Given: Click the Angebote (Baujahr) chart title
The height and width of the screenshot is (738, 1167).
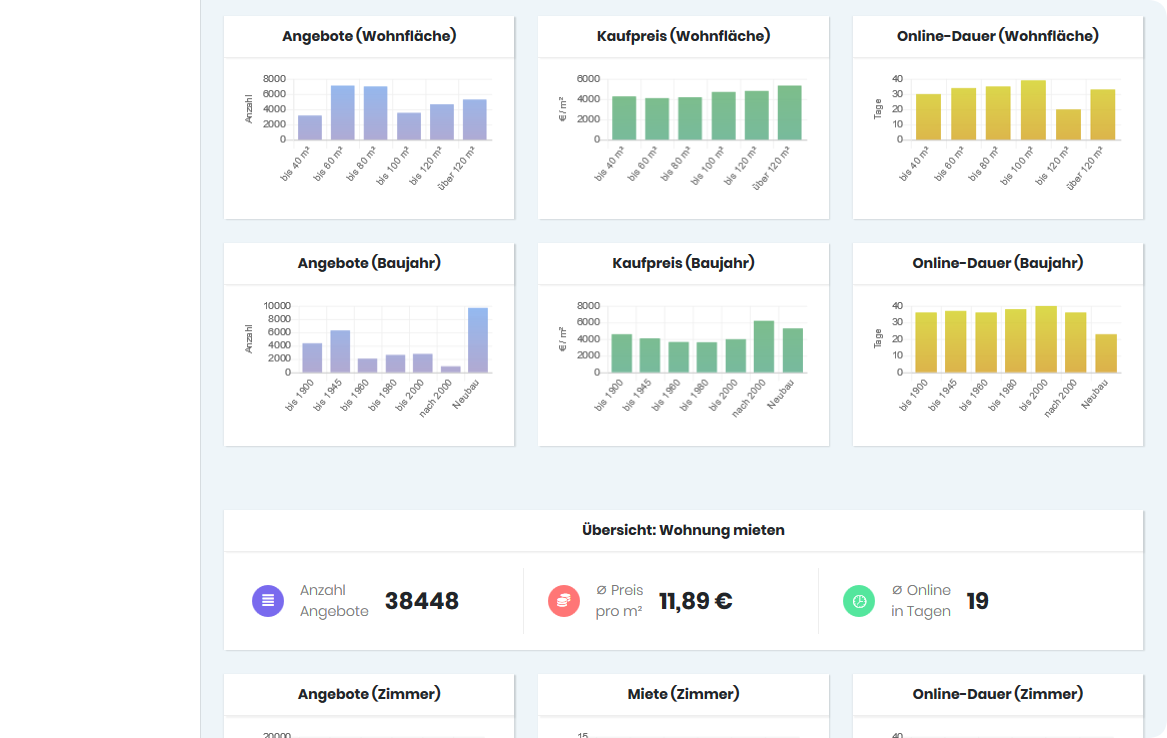Looking at the screenshot, I should click(x=369, y=263).
